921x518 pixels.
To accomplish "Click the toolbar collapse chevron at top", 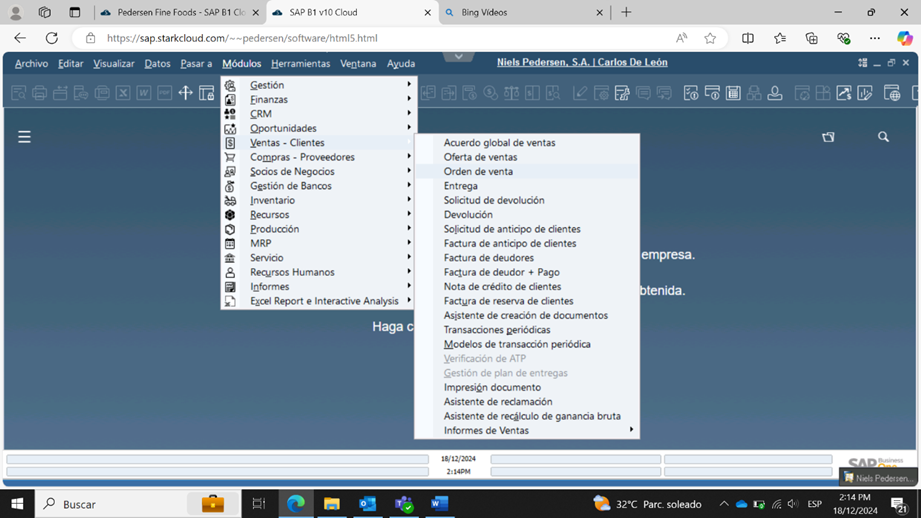I will tap(459, 56).
